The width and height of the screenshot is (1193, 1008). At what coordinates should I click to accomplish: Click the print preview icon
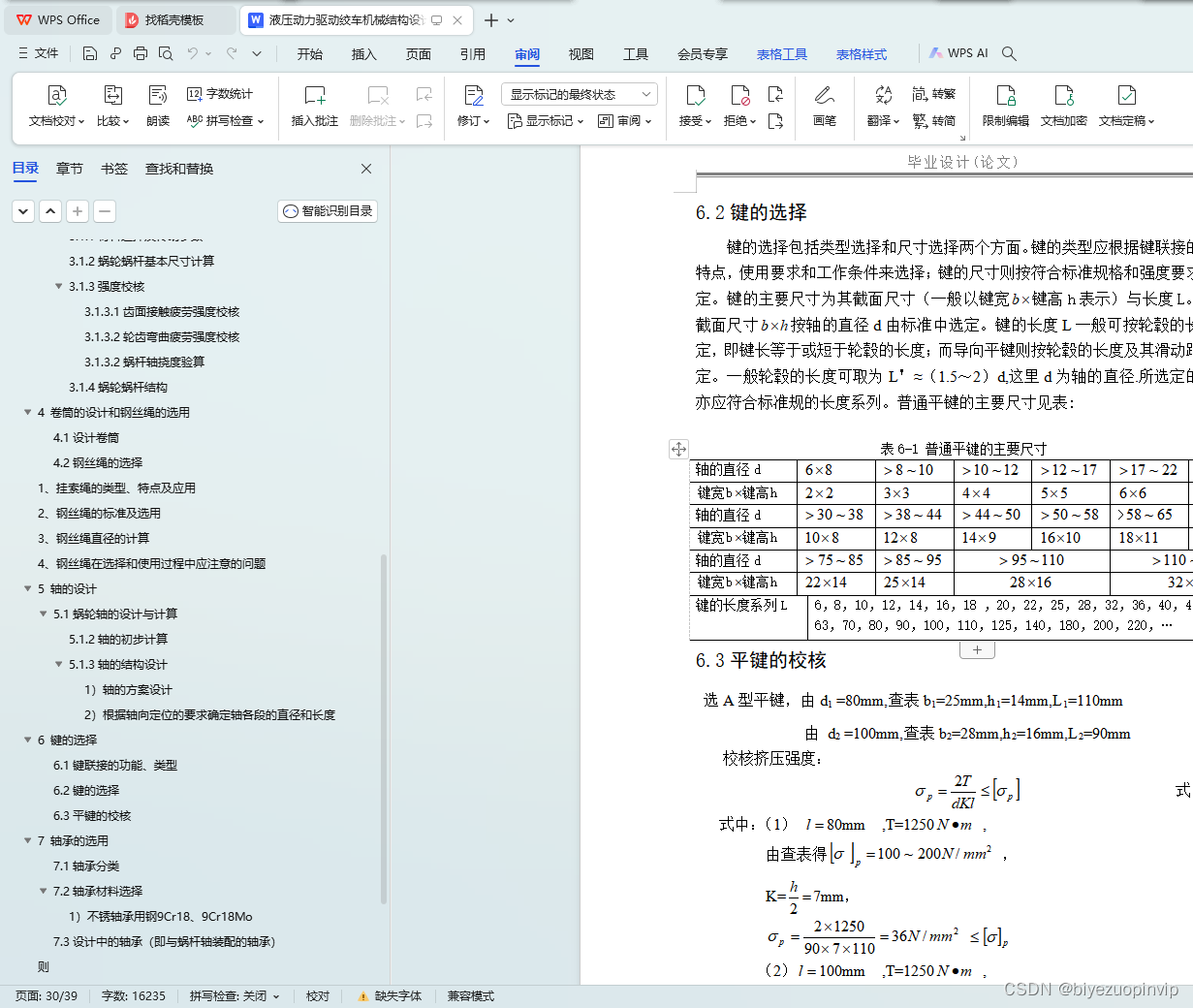pos(166,53)
